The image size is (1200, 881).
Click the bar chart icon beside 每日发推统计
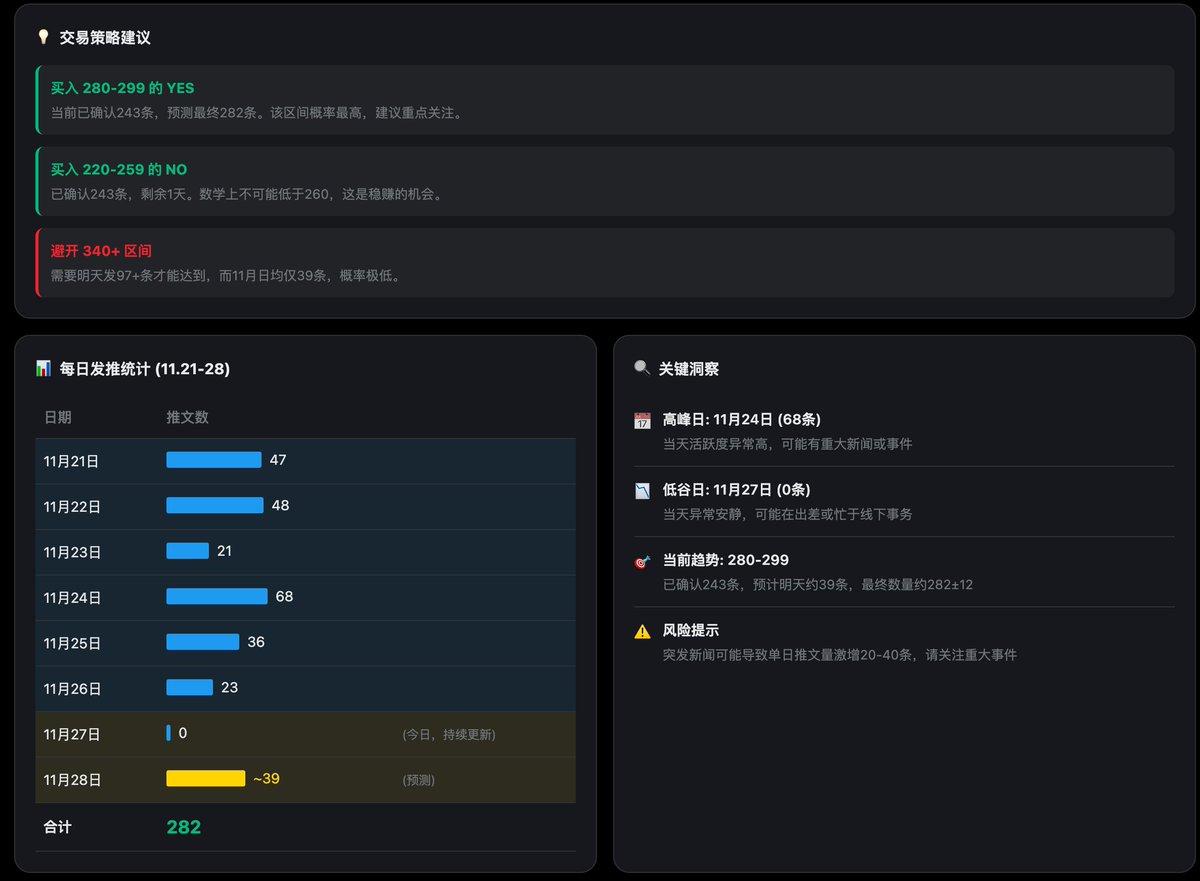point(43,369)
